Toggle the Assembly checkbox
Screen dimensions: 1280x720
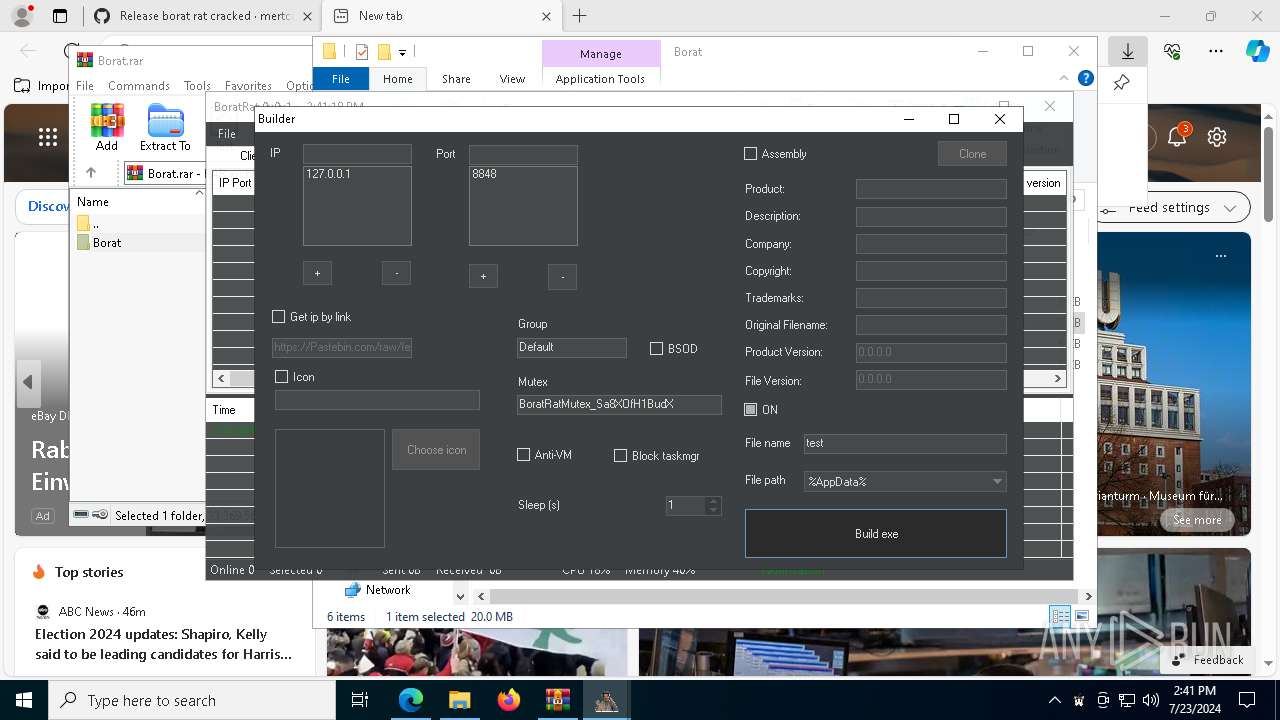point(751,154)
